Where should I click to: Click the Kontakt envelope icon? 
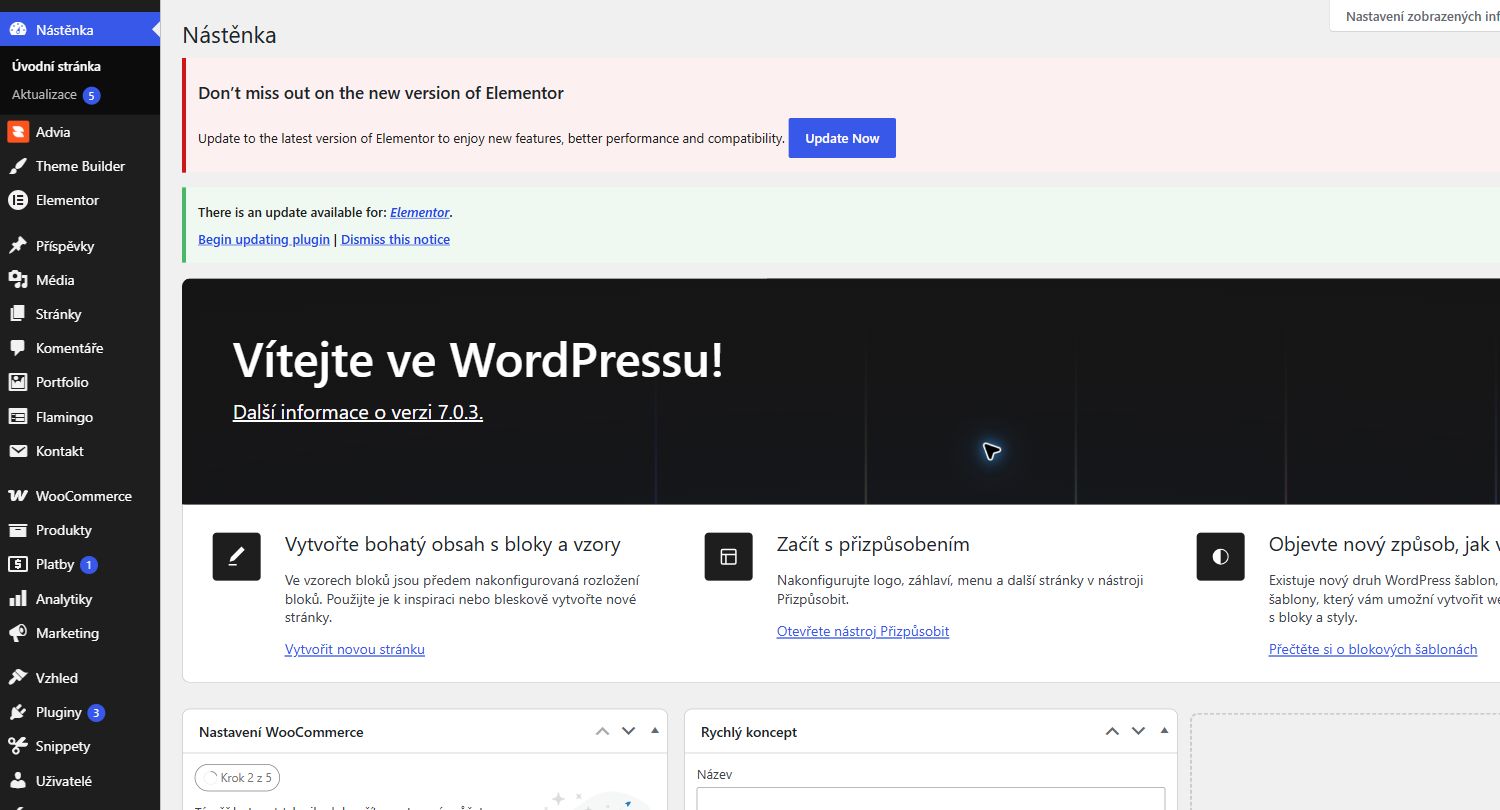[x=18, y=451]
